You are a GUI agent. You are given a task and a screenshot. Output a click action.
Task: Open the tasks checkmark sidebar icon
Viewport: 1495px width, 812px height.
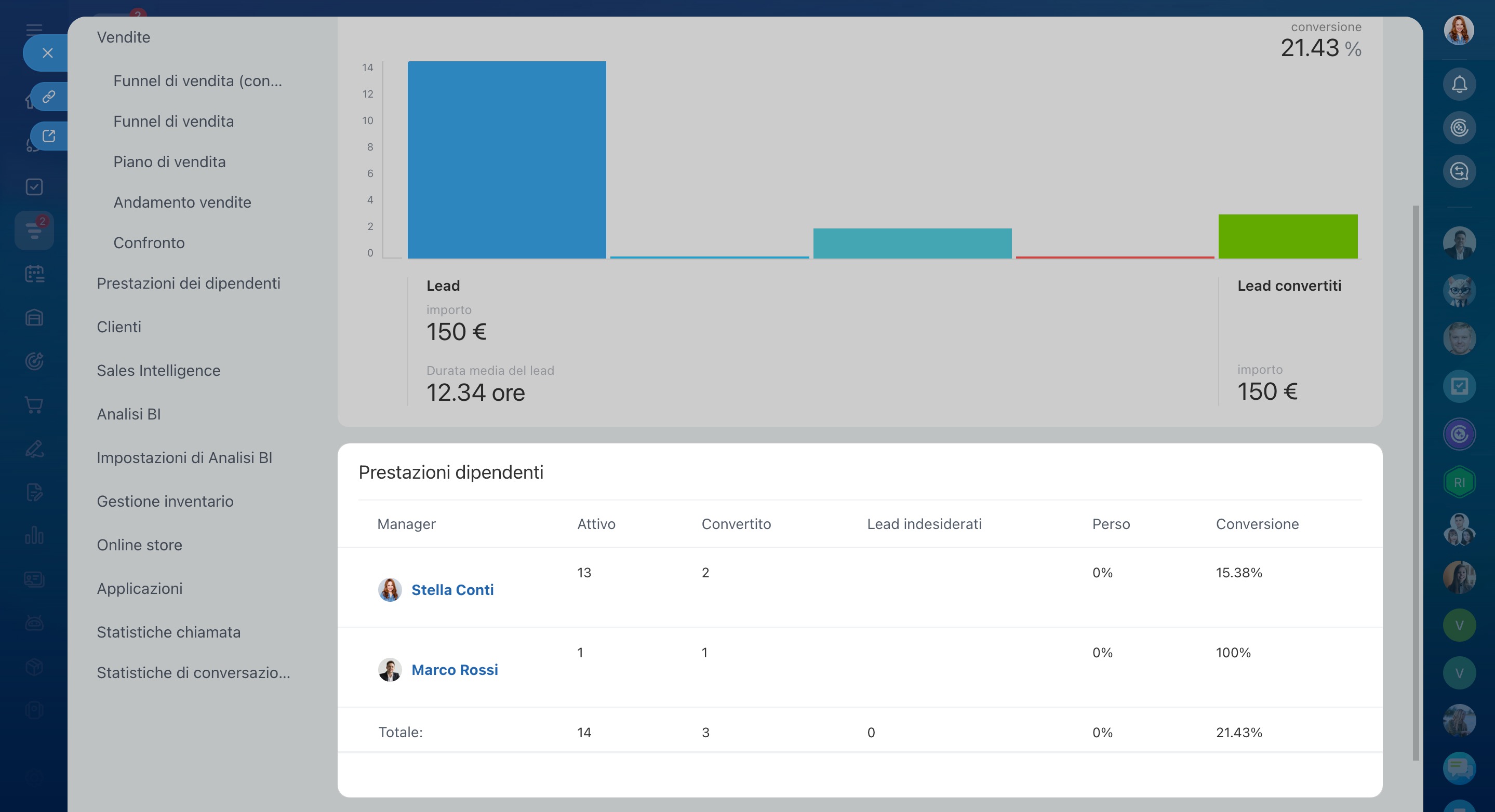[x=34, y=187]
